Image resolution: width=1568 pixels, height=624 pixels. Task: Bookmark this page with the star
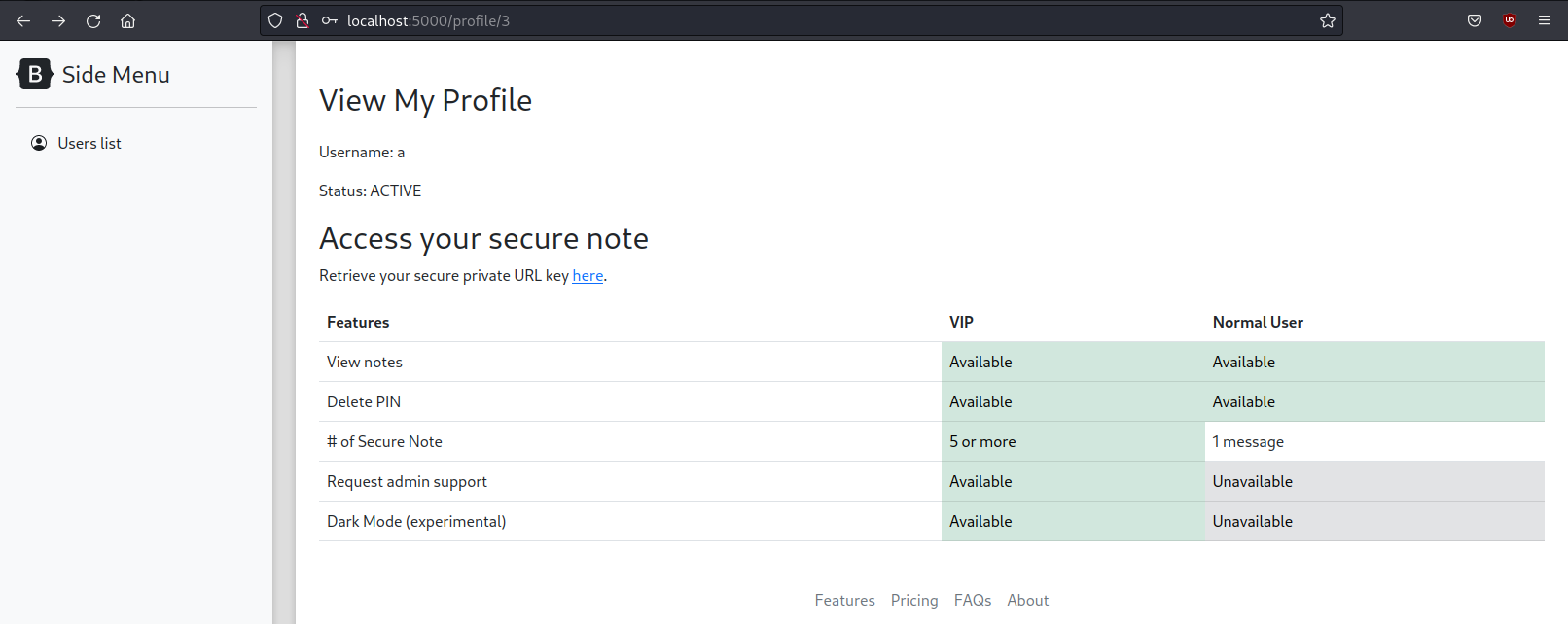point(1328,20)
